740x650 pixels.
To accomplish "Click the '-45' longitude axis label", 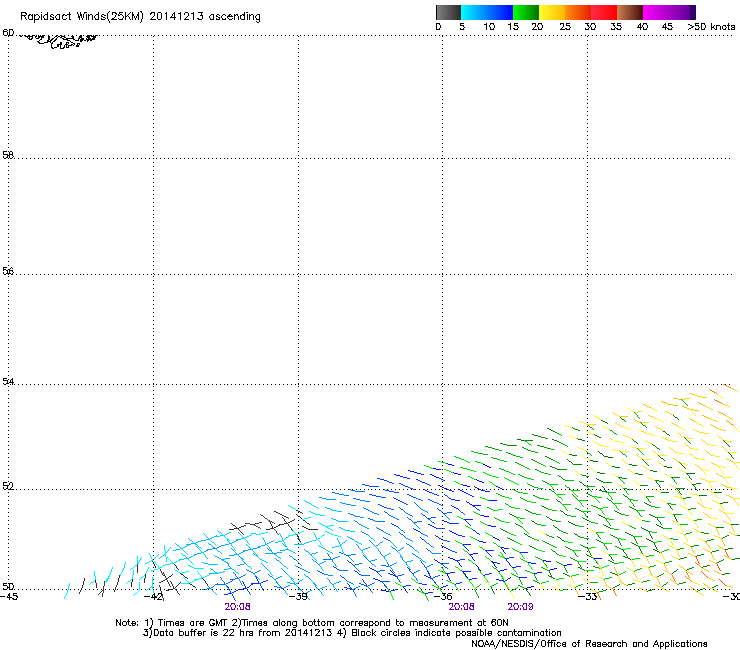I will pyautogui.click(x=9, y=596).
